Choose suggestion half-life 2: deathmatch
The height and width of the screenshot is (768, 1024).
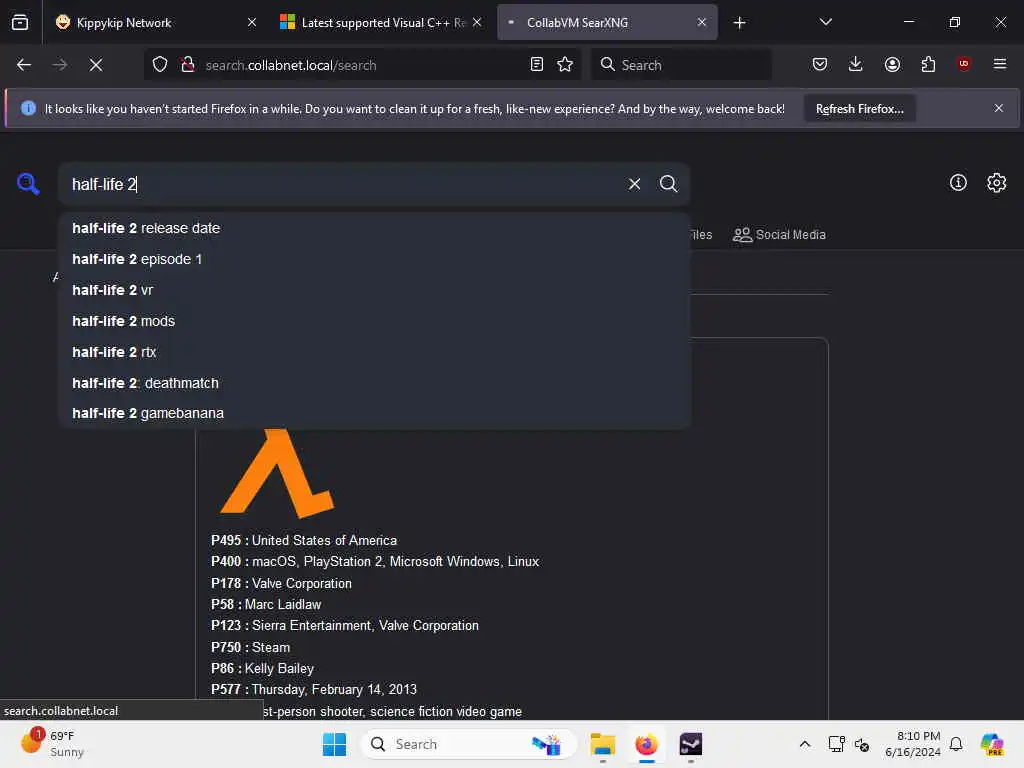coord(374,383)
